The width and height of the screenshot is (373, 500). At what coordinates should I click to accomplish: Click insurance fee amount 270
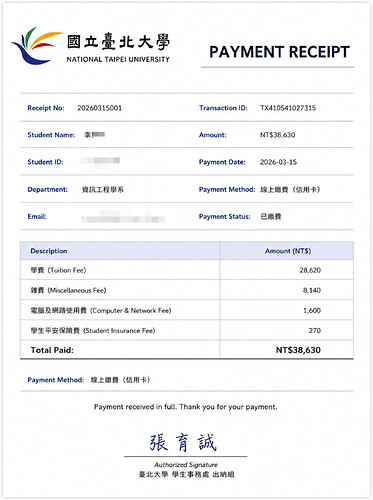315,331
